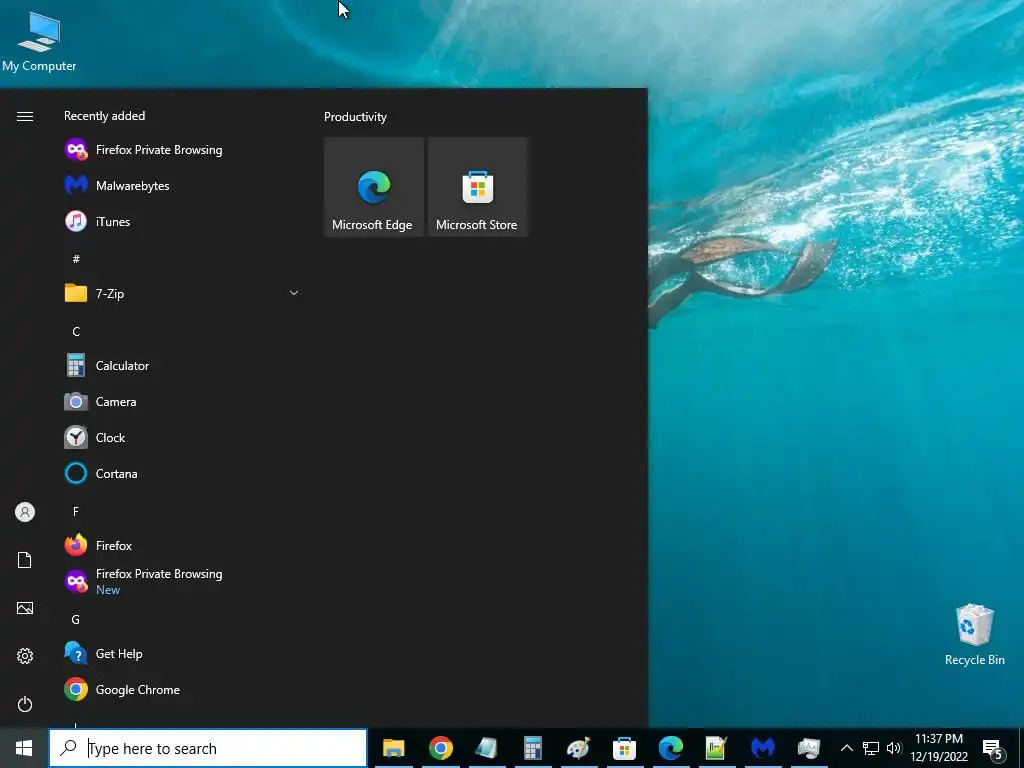The width and height of the screenshot is (1024, 768).
Task: Open Settings gear in Start sidebar
Action: (25, 656)
